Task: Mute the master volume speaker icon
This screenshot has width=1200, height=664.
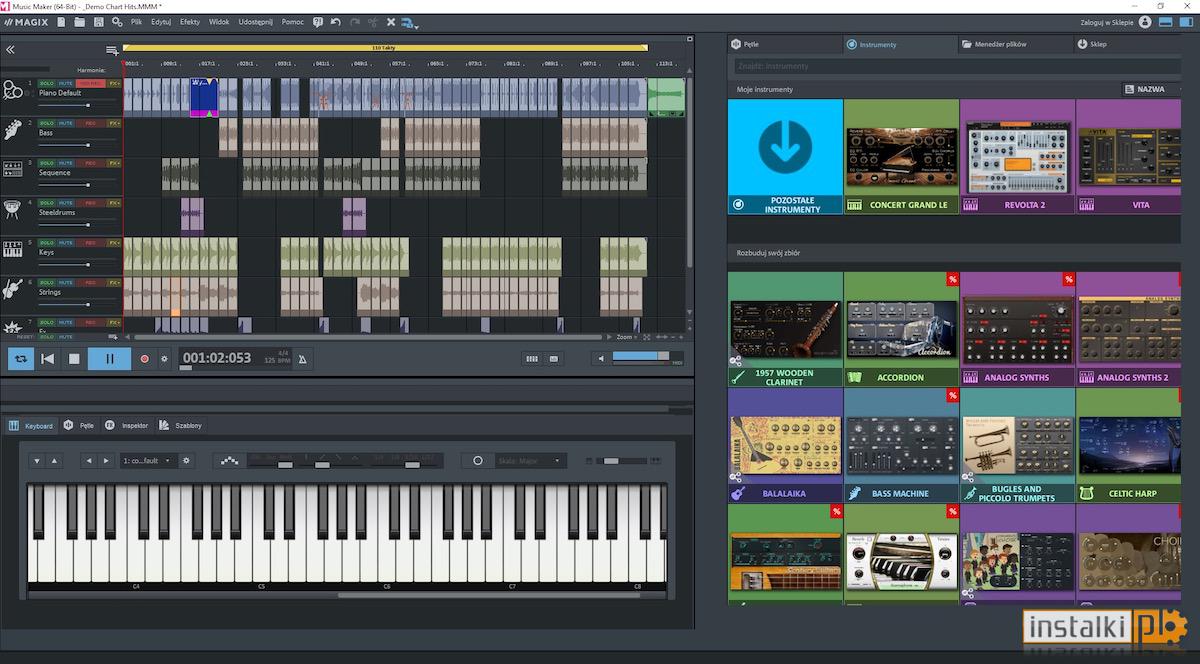Action: click(601, 358)
